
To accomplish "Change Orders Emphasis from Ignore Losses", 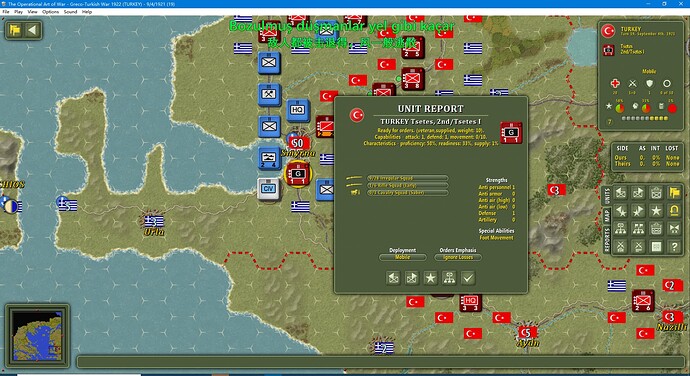I will 458,257.
